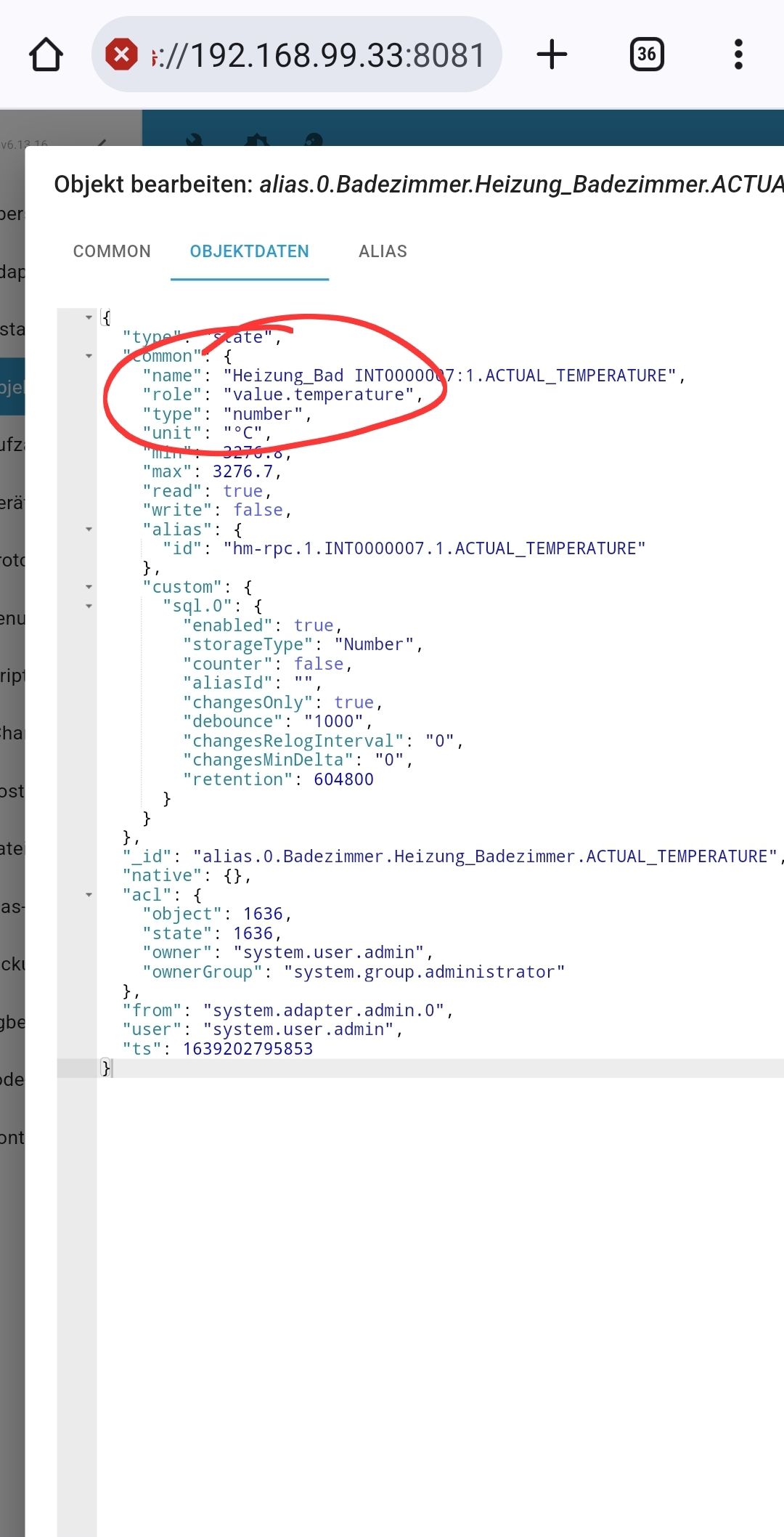Collapse the "acl" block arrow

(x=89, y=895)
